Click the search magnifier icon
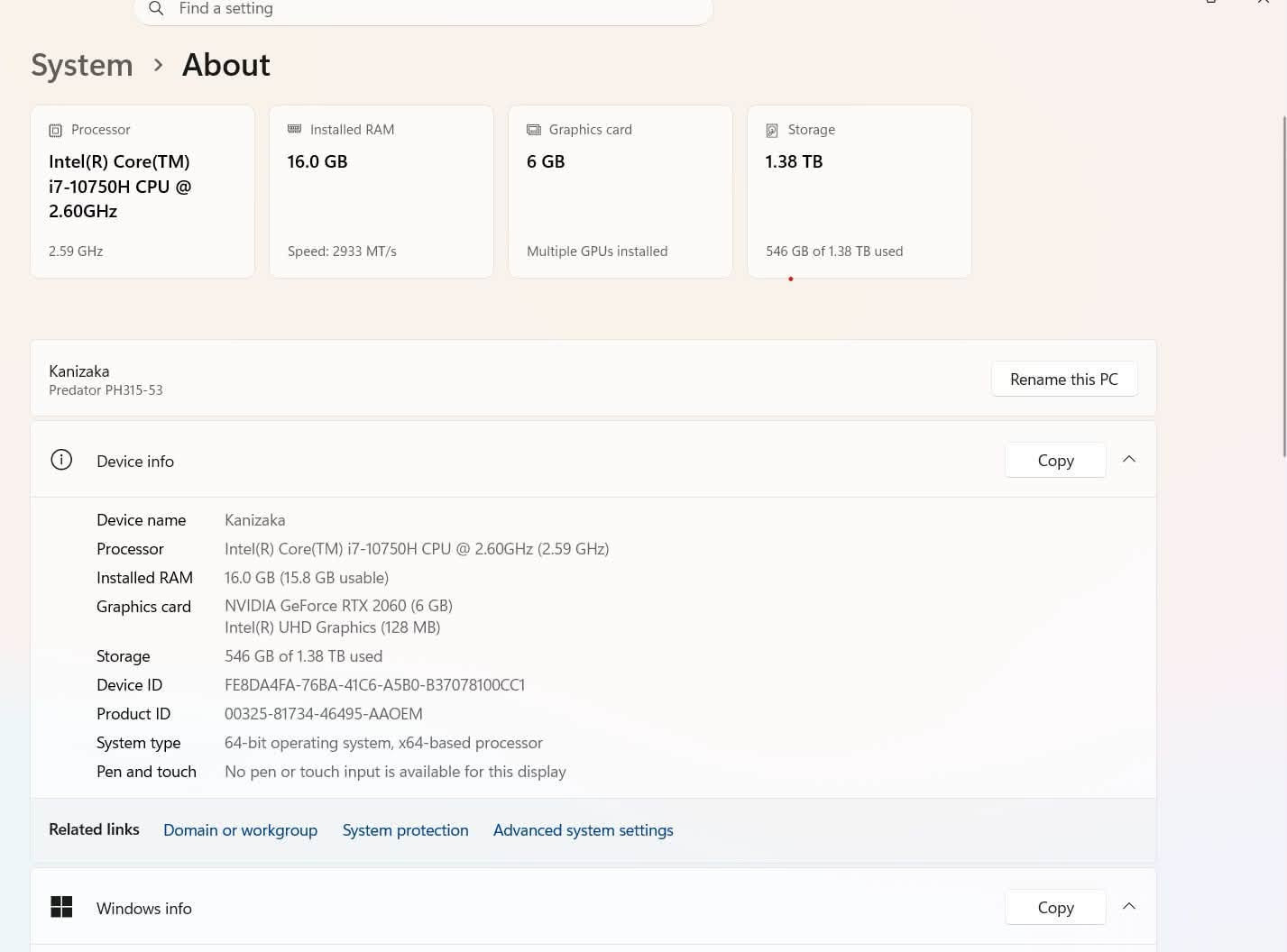The image size is (1287, 952). coord(156,8)
